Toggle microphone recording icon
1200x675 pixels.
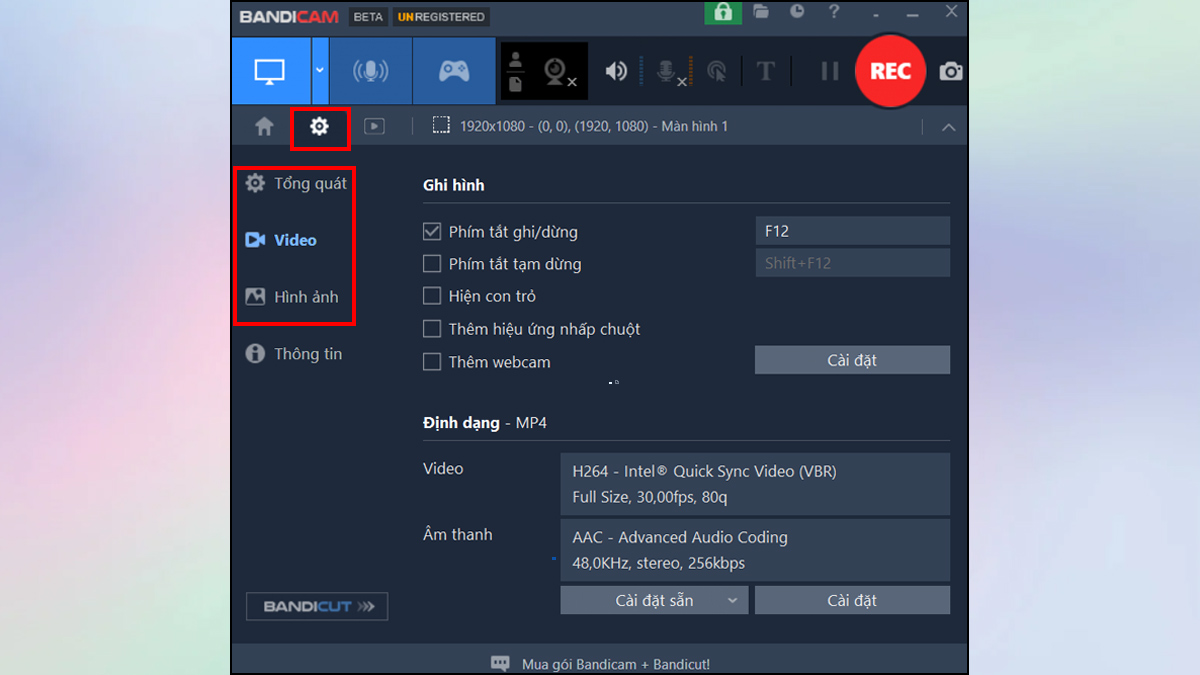click(x=669, y=71)
